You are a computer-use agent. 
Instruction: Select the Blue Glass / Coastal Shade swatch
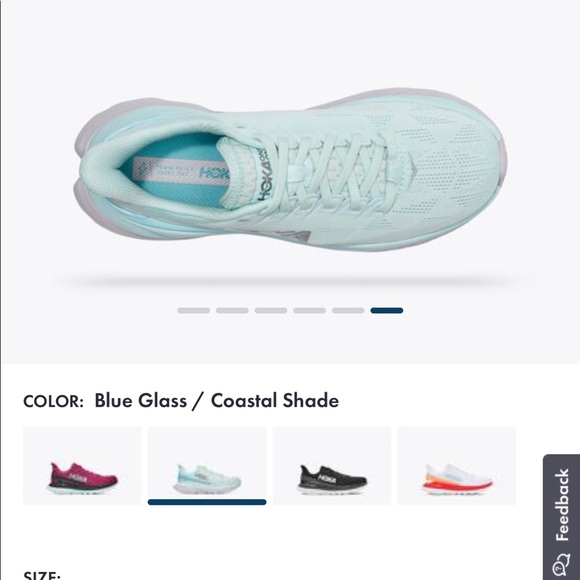point(207,466)
